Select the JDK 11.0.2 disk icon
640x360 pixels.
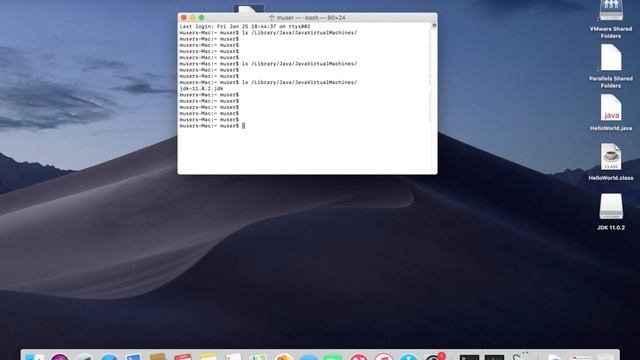click(611, 207)
